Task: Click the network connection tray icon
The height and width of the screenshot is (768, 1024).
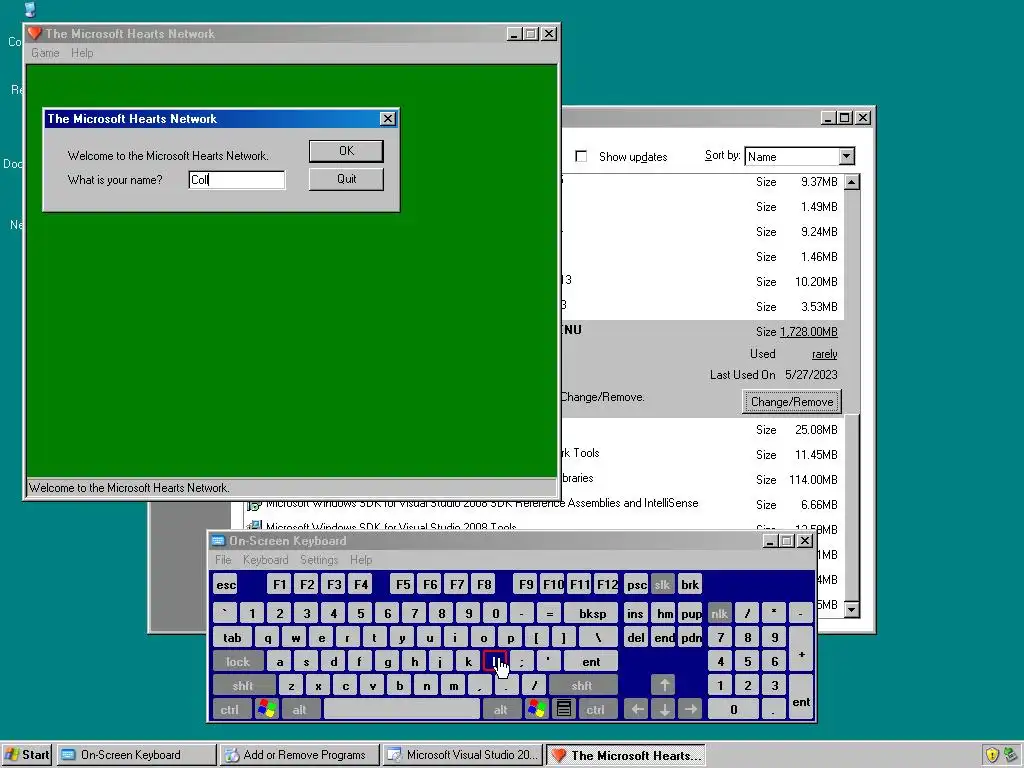Action: pos(1011,755)
